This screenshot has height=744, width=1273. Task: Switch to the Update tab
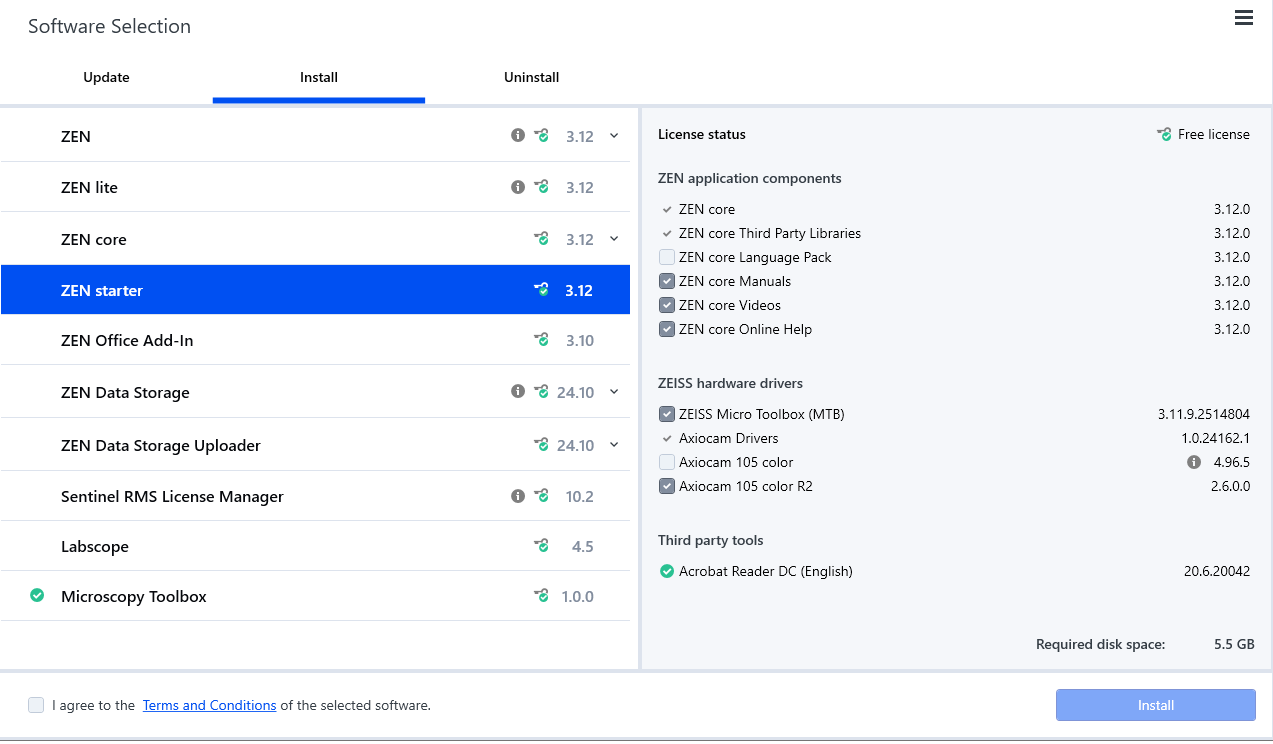pos(106,77)
